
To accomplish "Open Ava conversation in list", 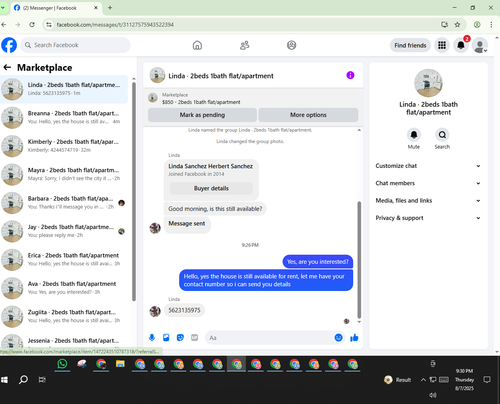I will (64, 288).
